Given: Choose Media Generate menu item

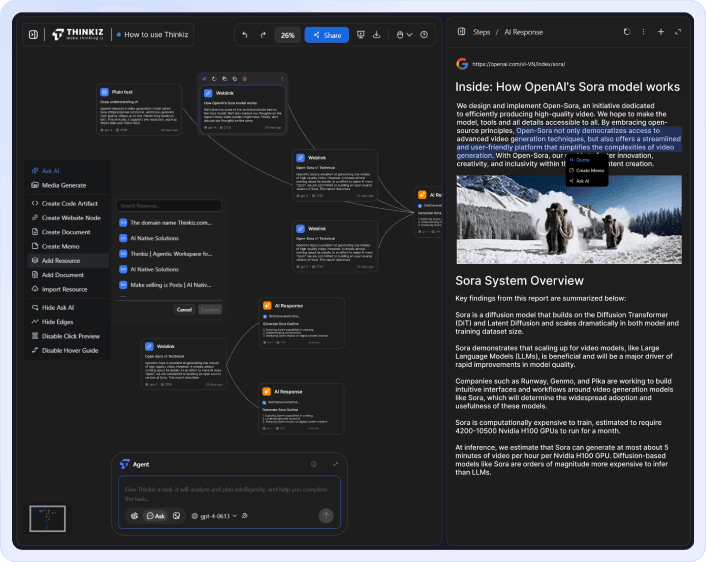Looking at the screenshot, I should pyautogui.click(x=68, y=185).
